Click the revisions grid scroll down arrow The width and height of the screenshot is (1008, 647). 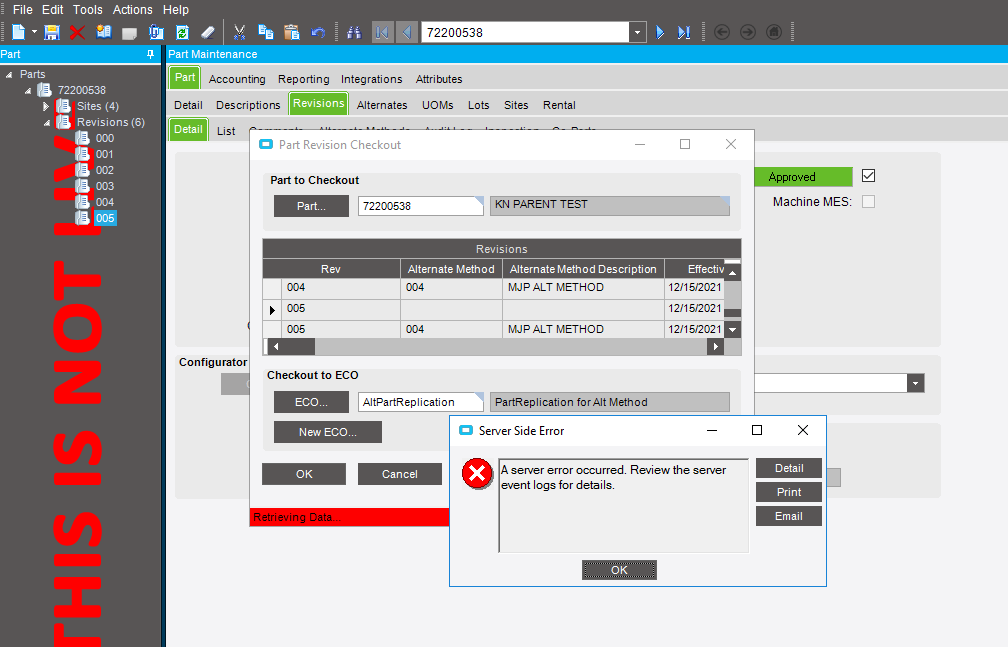732,330
